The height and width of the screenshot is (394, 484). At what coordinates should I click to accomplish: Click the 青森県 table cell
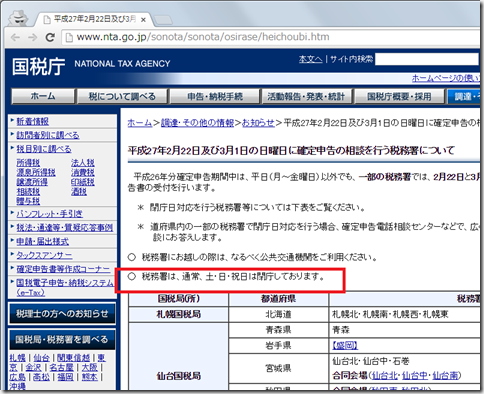tap(279, 330)
